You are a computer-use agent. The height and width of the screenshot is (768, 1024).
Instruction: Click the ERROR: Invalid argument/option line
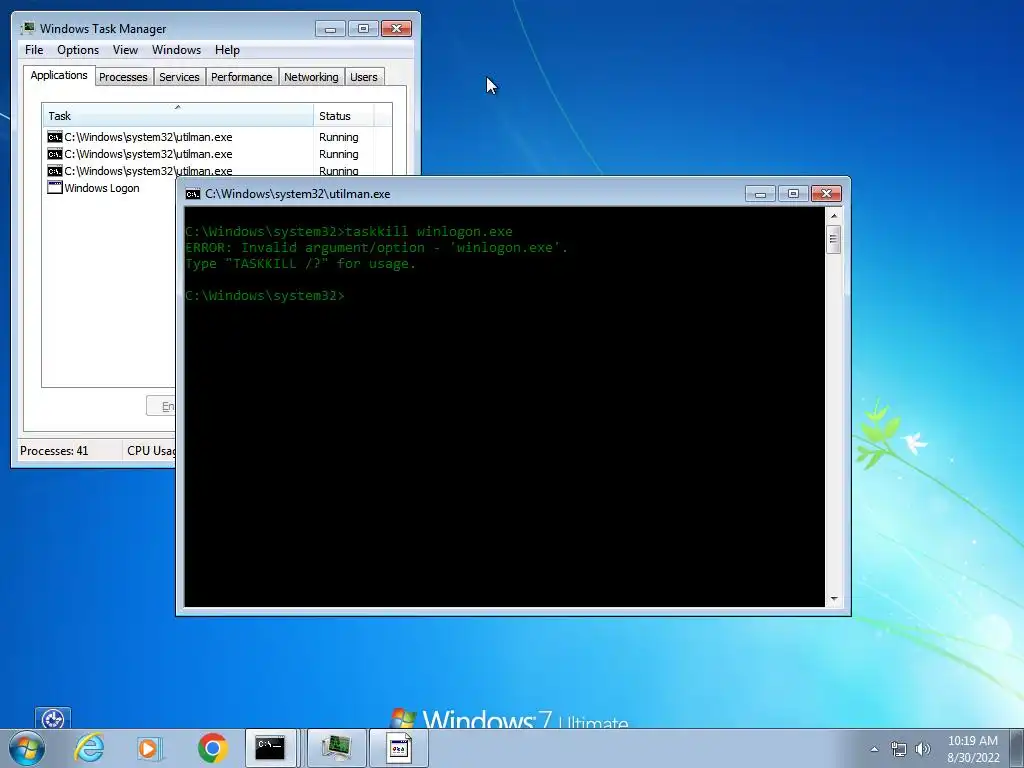click(x=377, y=248)
